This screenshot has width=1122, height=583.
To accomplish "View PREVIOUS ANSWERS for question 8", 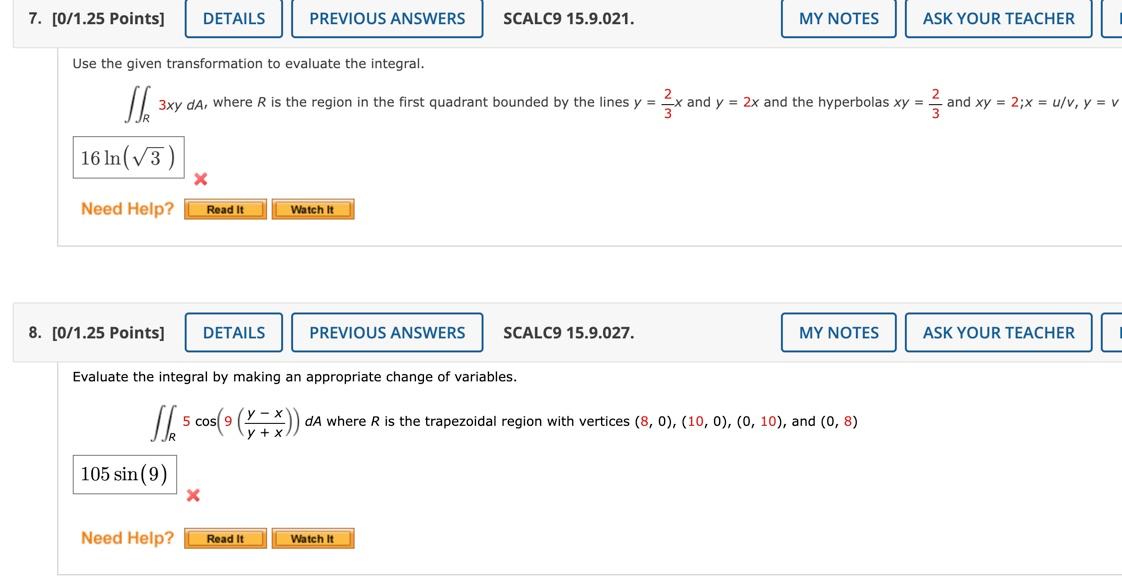I will [x=387, y=332].
